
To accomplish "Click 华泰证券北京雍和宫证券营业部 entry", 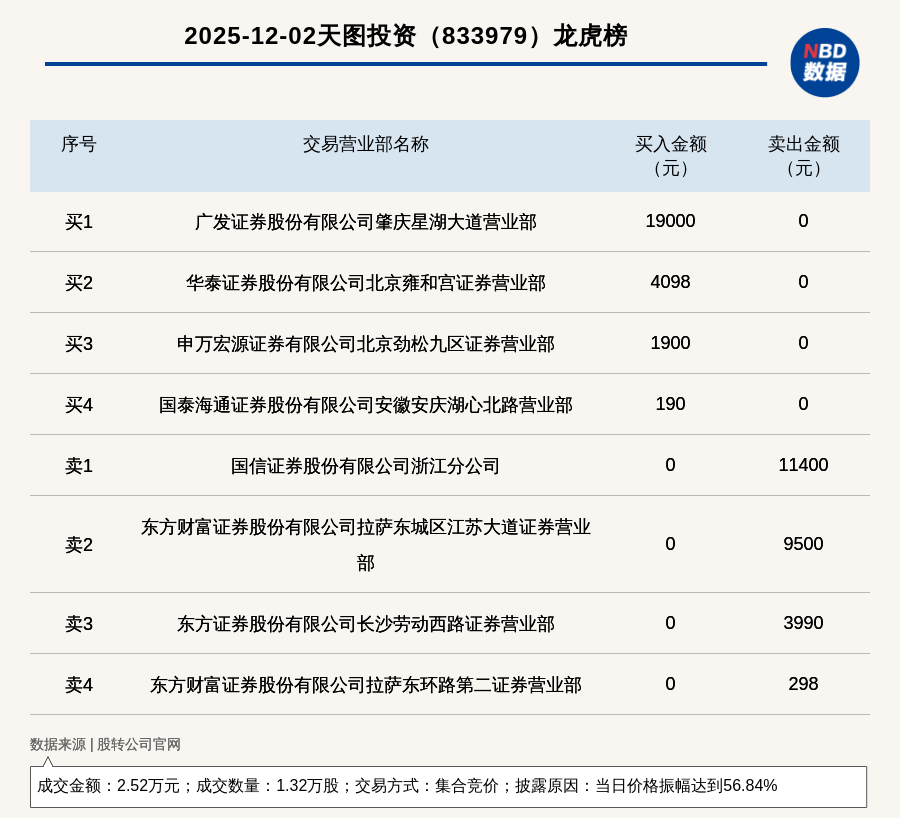I will pyautogui.click(x=365, y=283).
